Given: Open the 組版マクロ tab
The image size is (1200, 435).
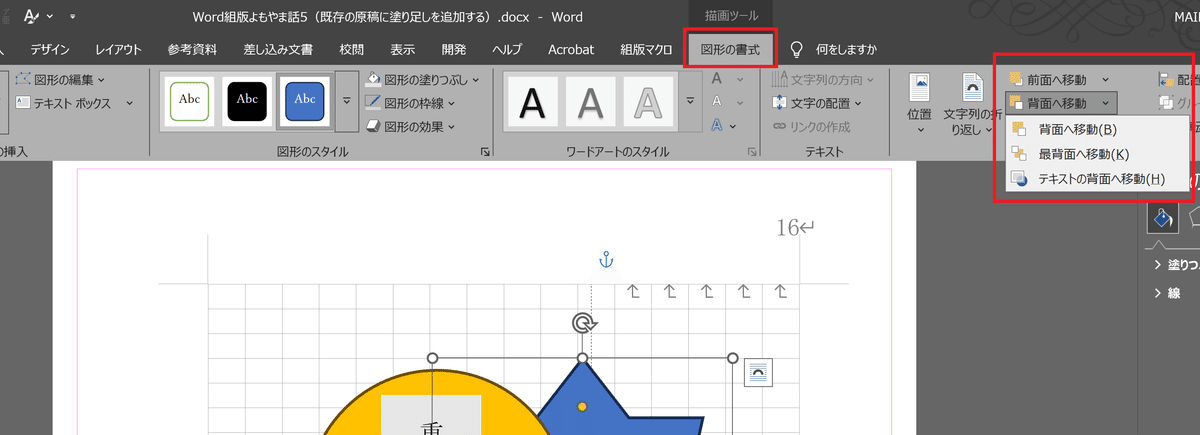Looking at the screenshot, I should [x=645, y=49].
